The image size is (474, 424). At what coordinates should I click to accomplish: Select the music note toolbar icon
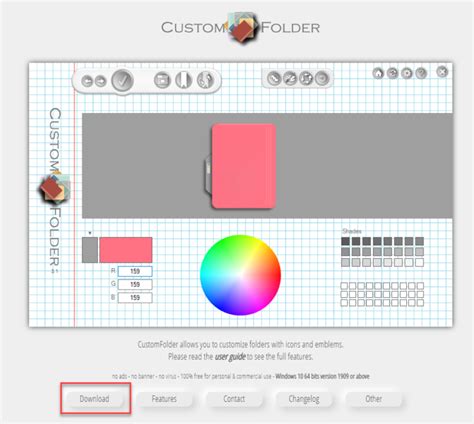point(306,79)
